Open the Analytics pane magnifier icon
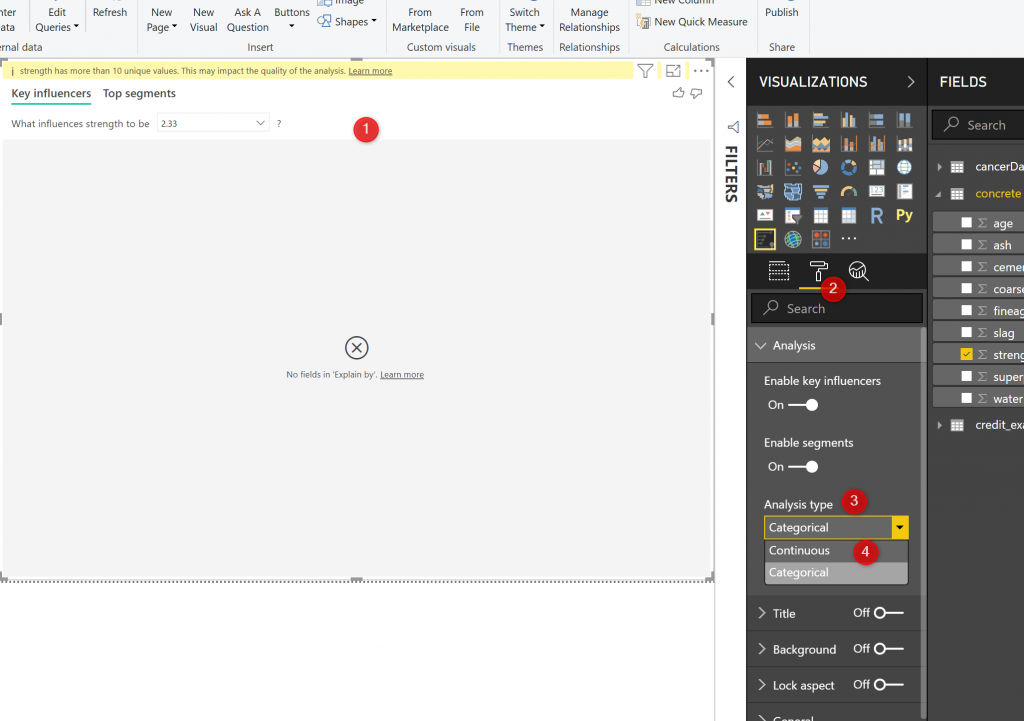1024x721 pixels. tap(858, 271)
